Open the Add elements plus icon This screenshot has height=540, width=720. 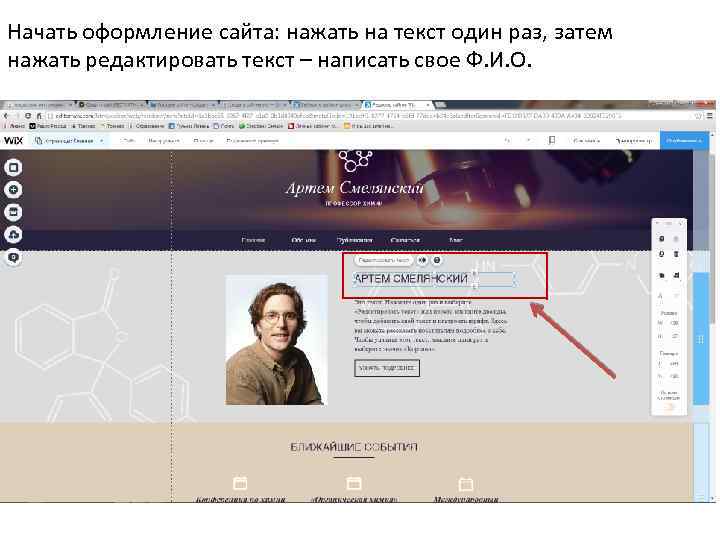[13, 190]
